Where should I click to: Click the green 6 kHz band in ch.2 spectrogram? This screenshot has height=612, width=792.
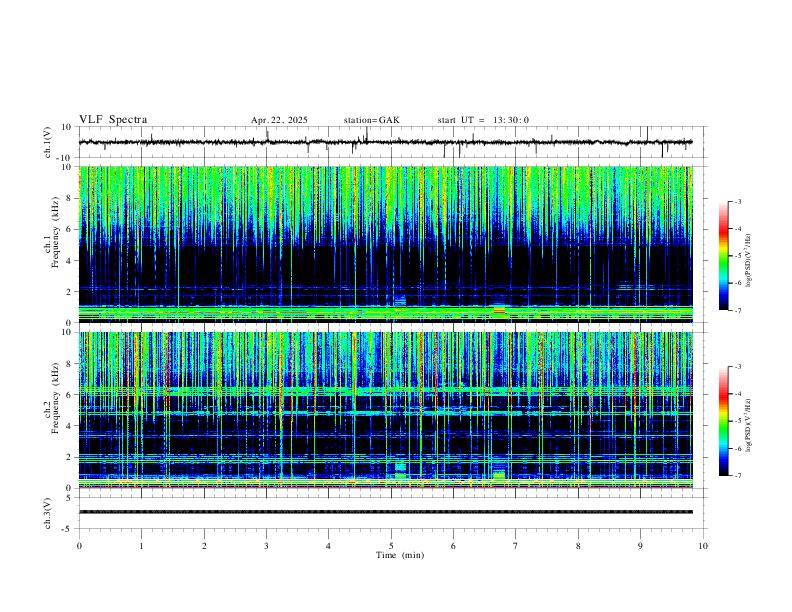click(385, 391)
